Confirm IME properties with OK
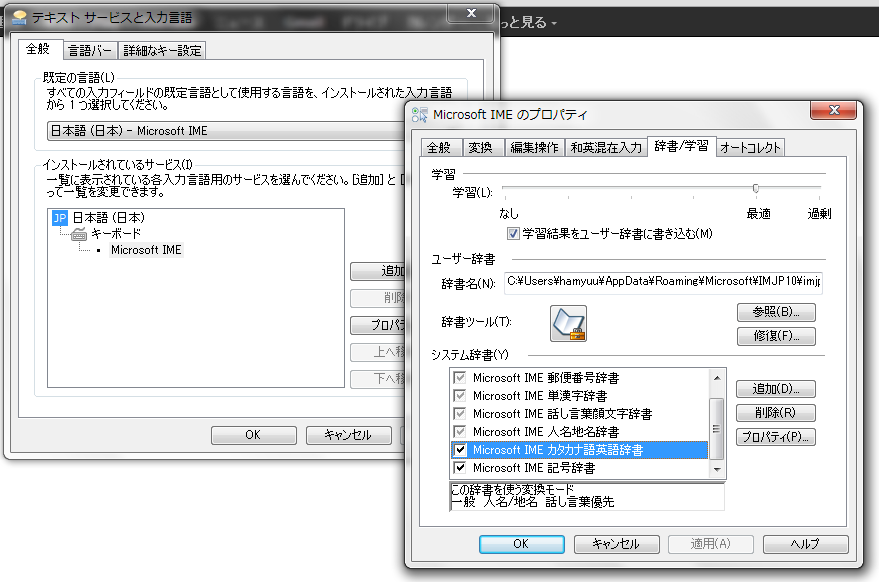 pos(521,544)
